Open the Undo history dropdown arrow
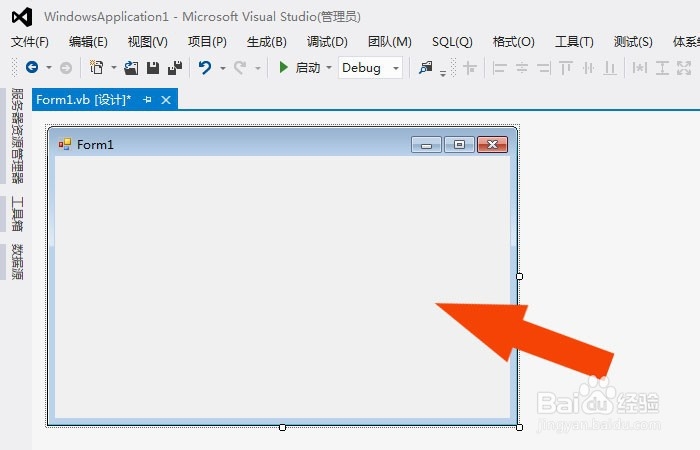 click(223, 68)
